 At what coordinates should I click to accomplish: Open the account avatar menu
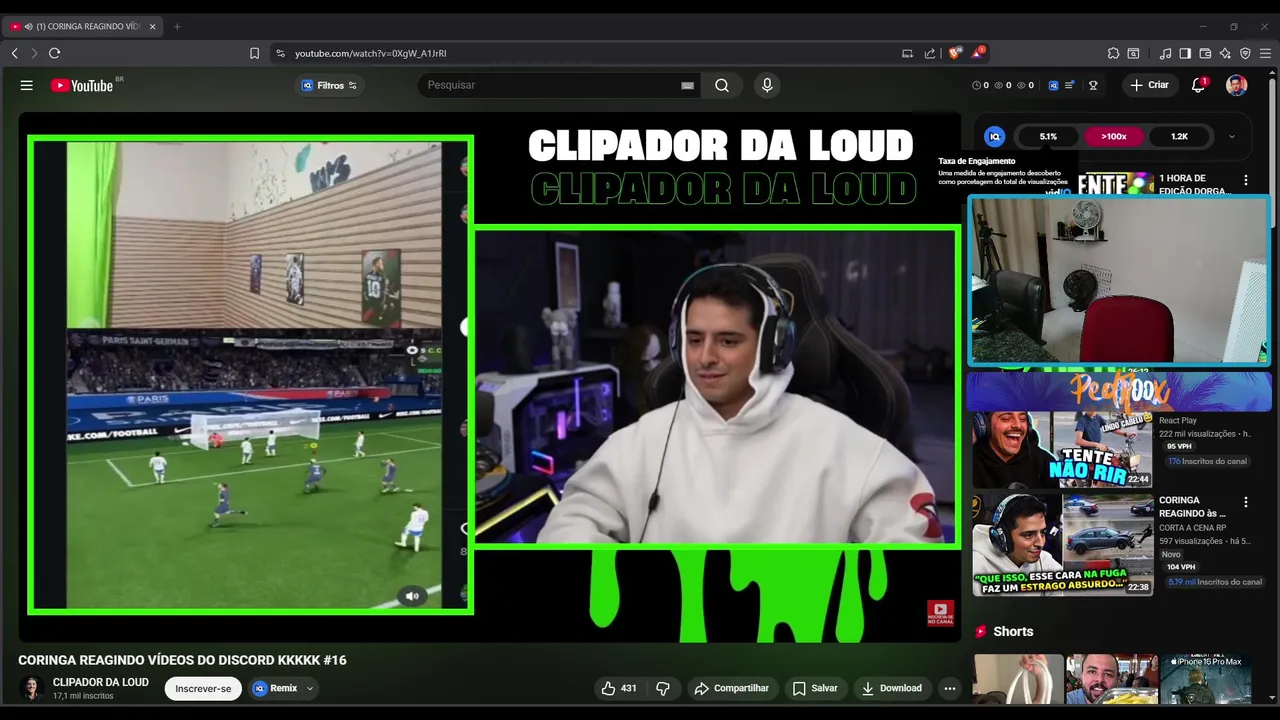coord(1236,85)
